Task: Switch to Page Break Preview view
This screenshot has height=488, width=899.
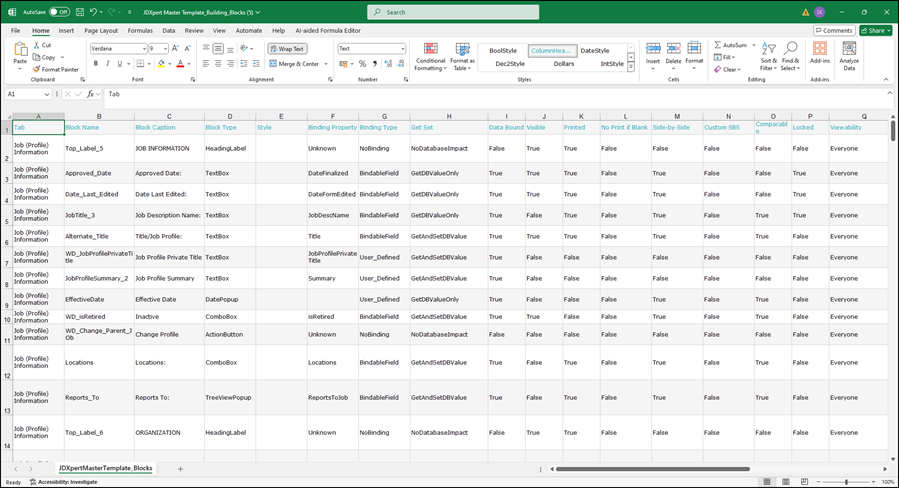Action: click(804, 482)
